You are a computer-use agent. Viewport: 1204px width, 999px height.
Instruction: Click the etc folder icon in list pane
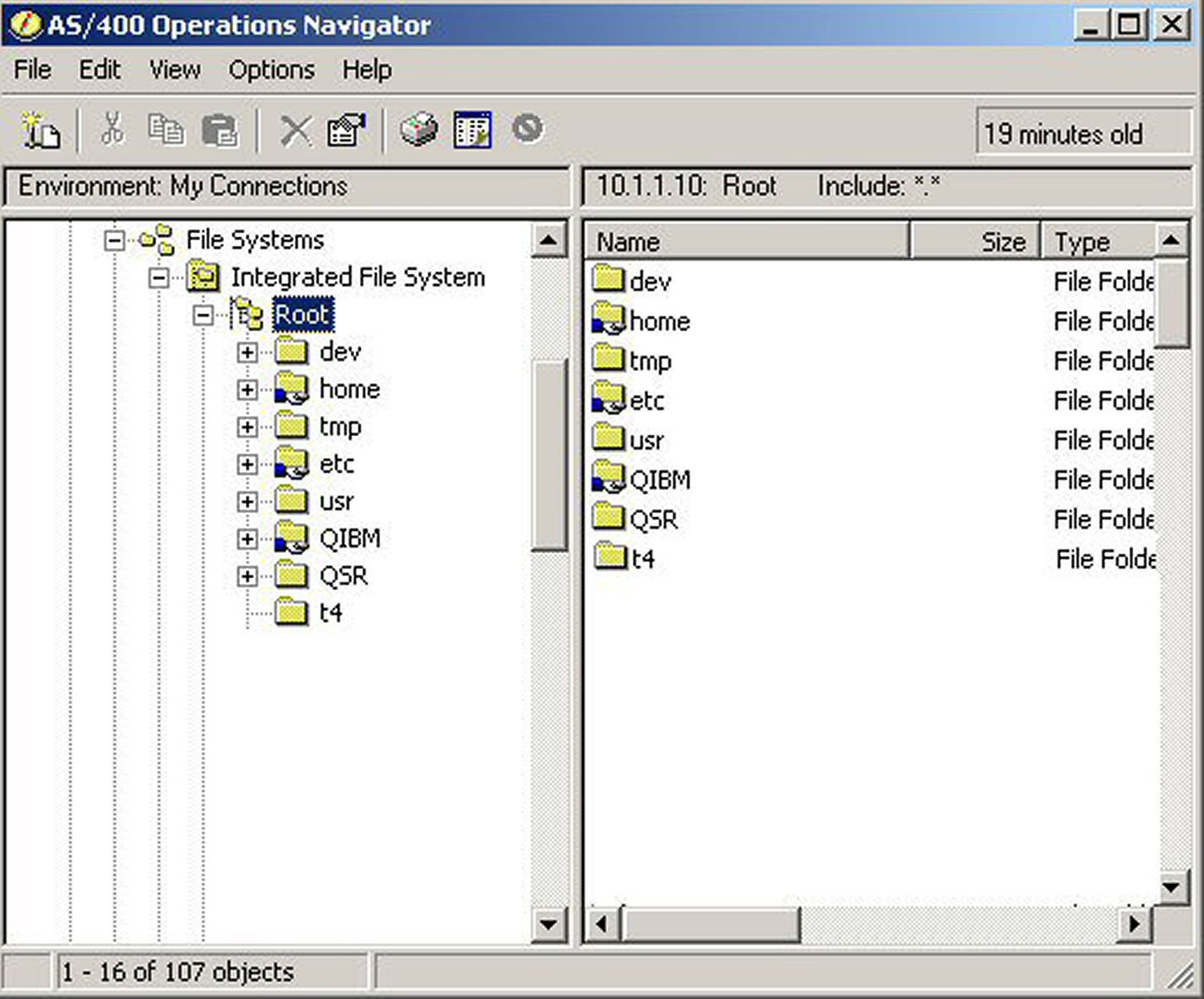point(608,400)
